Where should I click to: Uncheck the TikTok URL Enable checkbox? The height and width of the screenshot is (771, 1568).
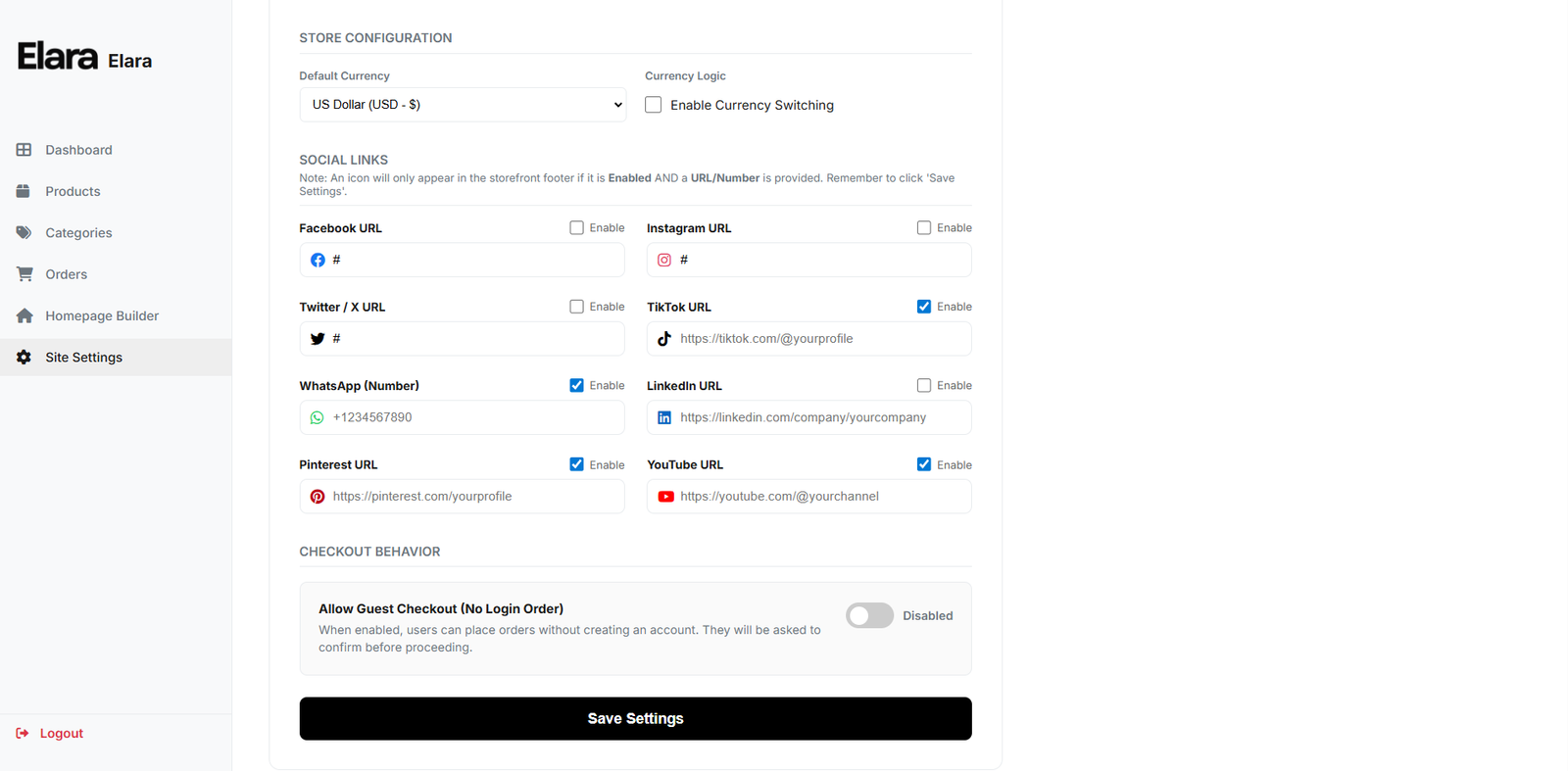(924, 307)
